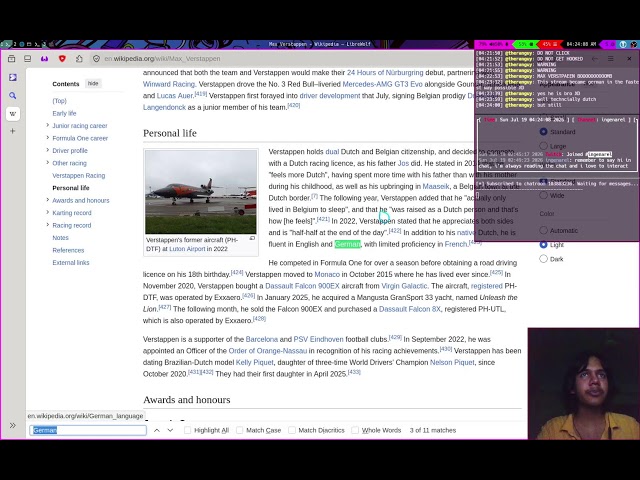
Task: Open the Monaco link
Action: coord(327,274)
